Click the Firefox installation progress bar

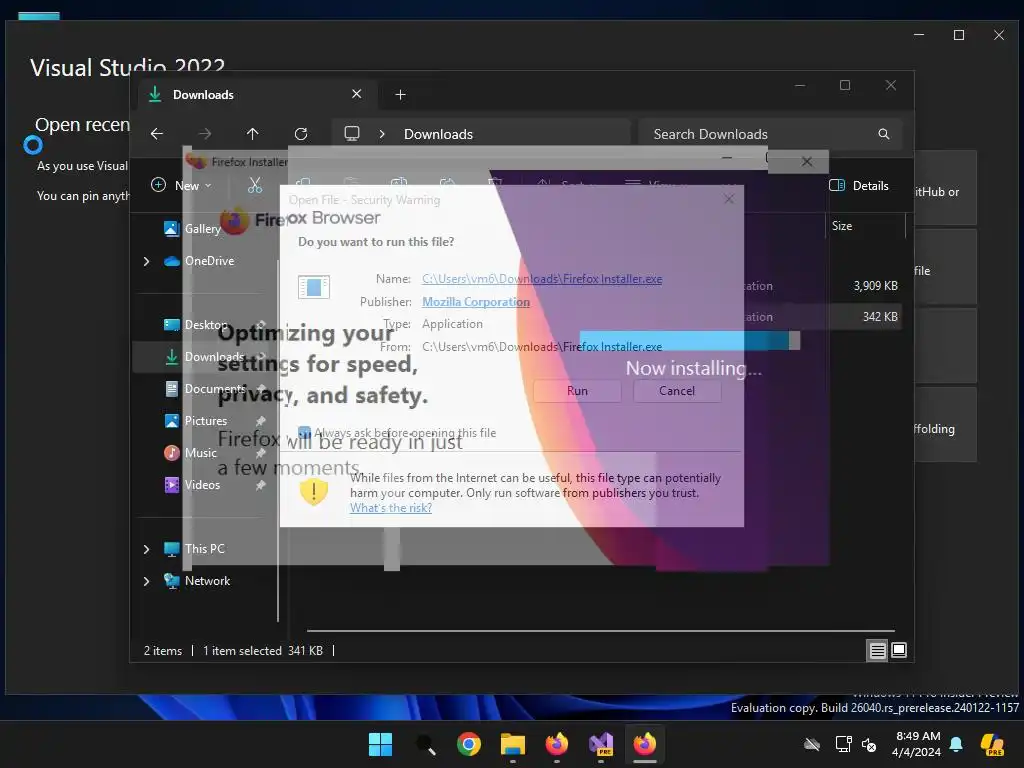click(x=689, y=340)
